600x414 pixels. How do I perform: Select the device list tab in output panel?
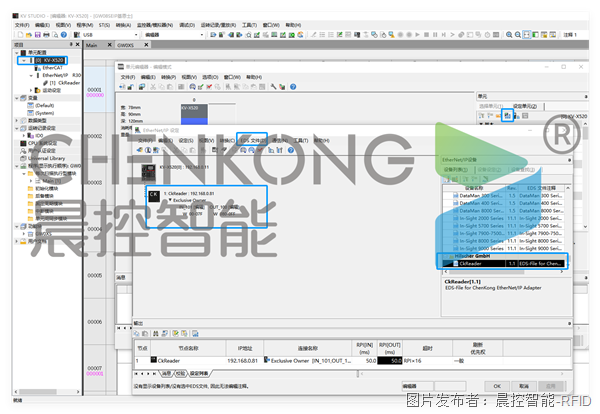pyautogui.click(x=199, y=373)
